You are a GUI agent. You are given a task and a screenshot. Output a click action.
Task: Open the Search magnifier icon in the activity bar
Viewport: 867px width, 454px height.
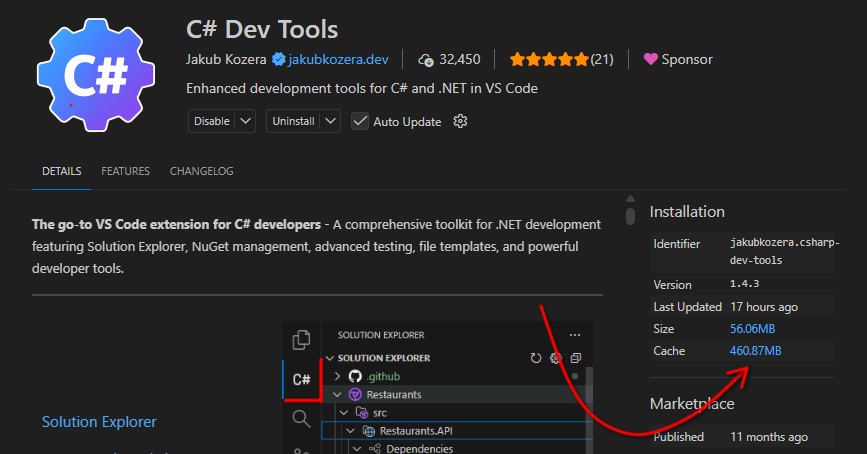(301, 419)
